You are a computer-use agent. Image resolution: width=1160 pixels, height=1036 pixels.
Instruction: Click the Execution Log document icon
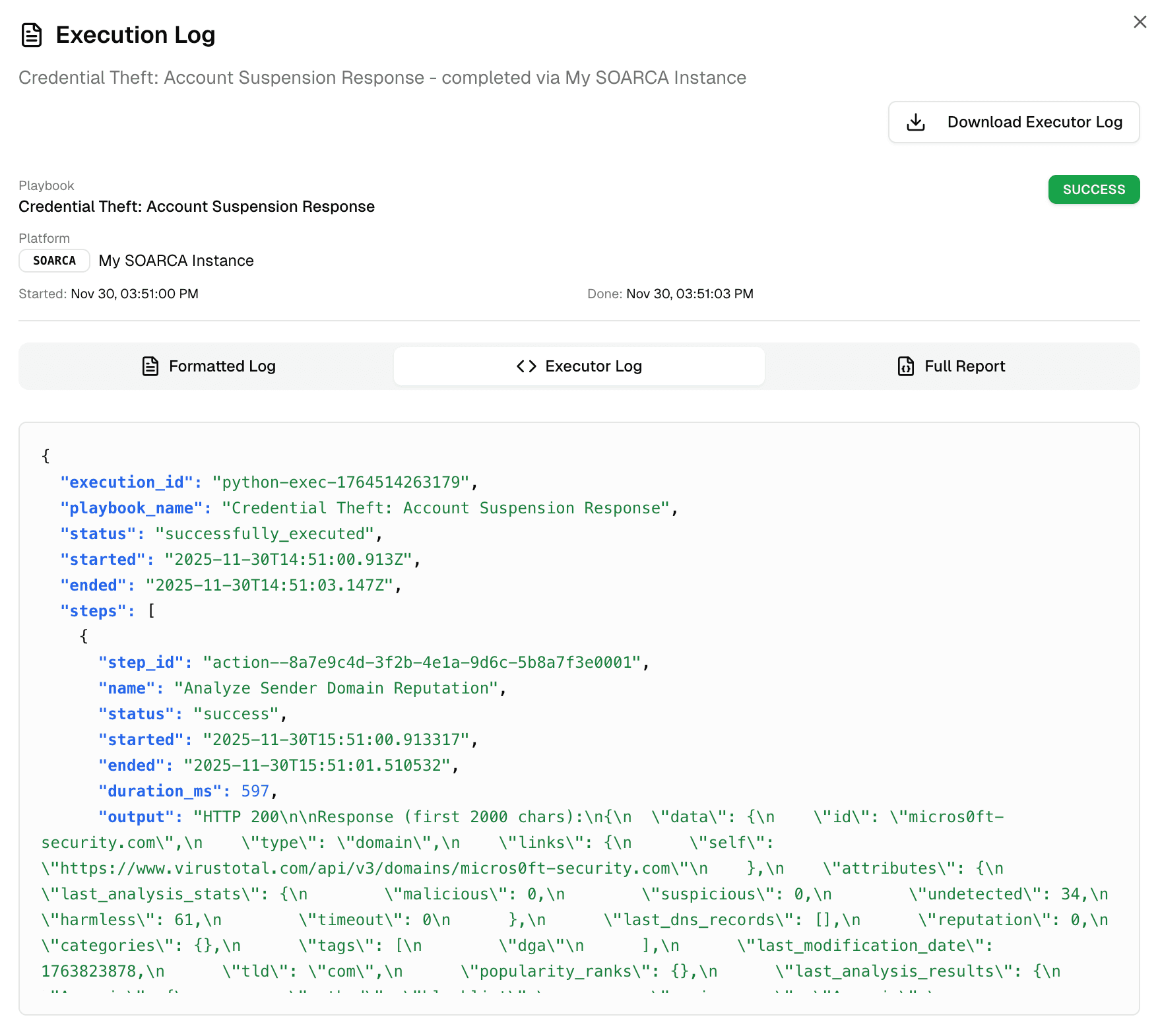point(32,35)
